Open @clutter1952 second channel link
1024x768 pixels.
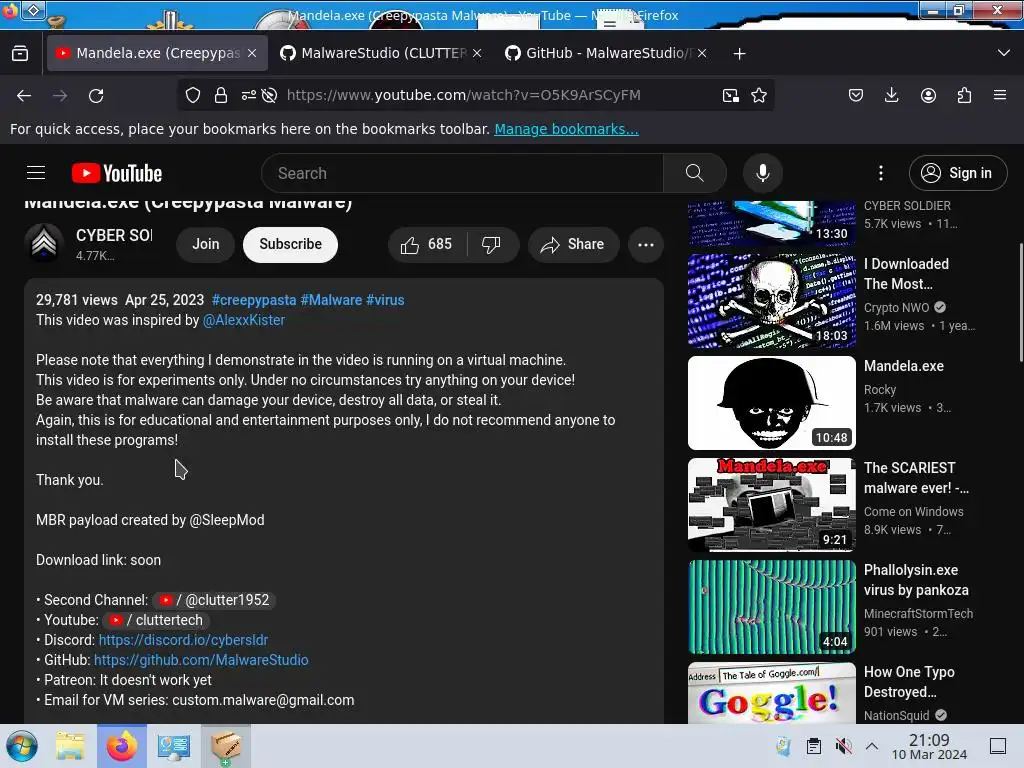[x=214, y=600]
